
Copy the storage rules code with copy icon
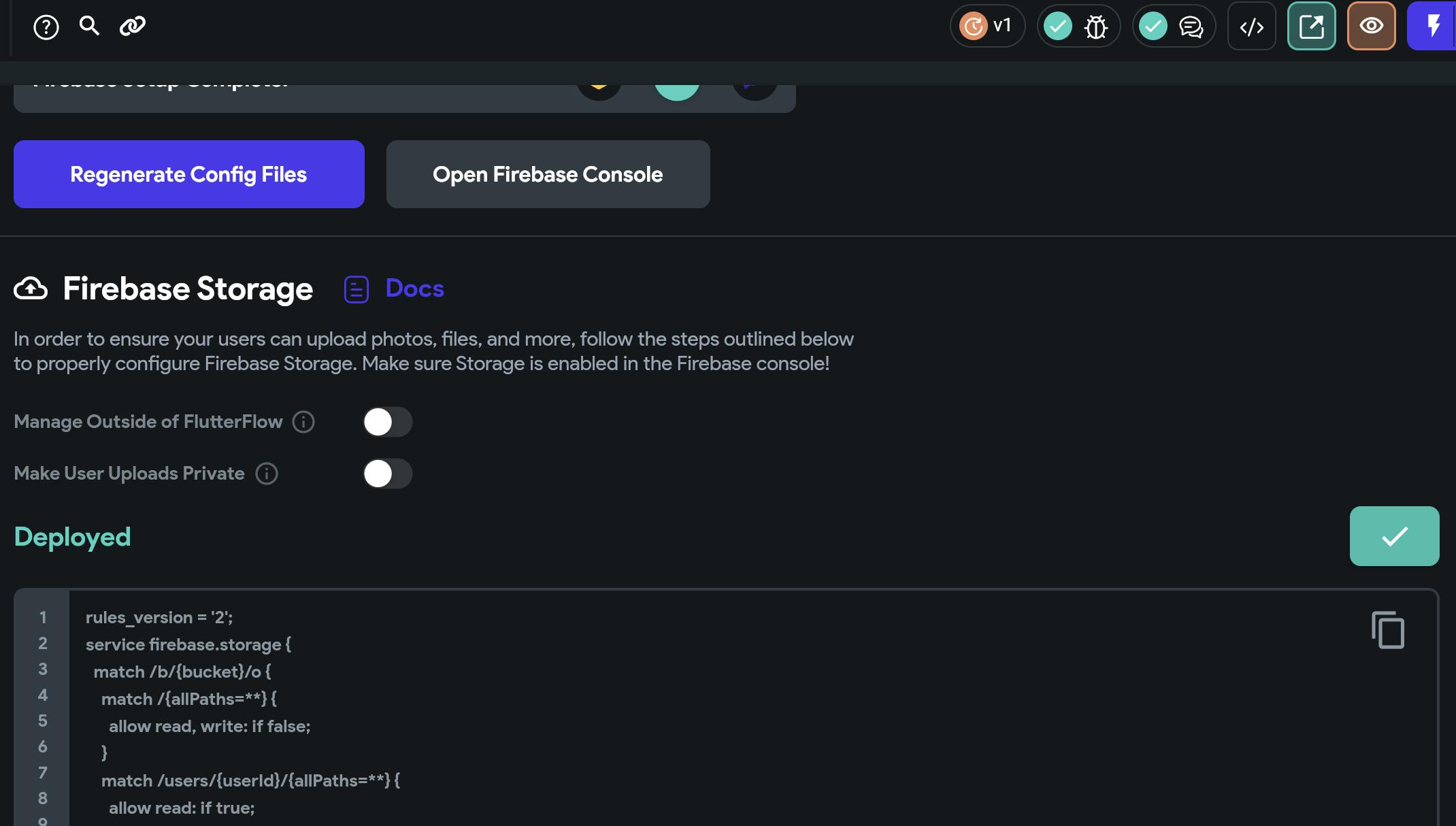click(1387, 630)
